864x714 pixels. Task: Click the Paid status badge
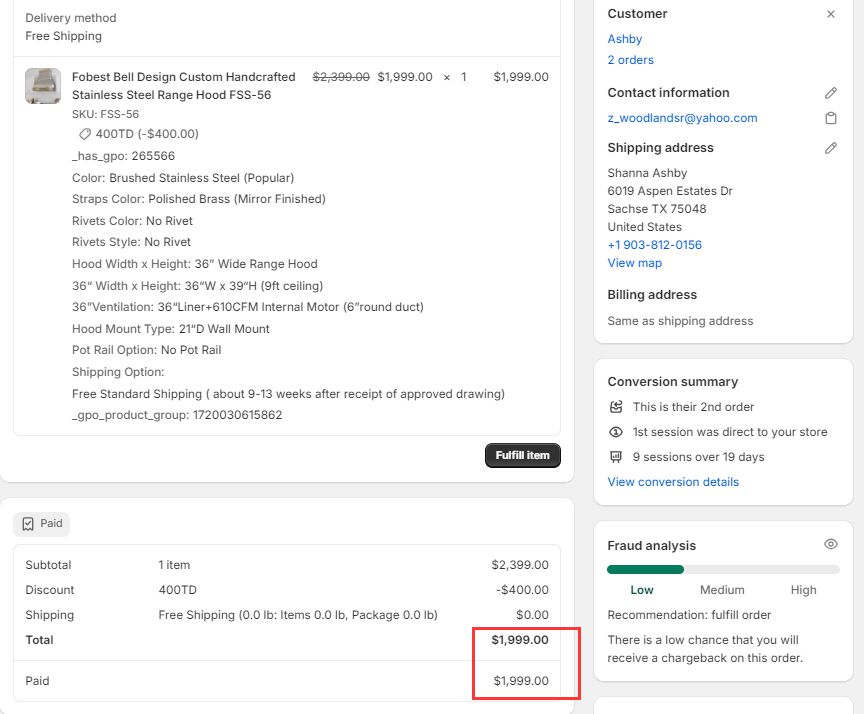point(42,524)
